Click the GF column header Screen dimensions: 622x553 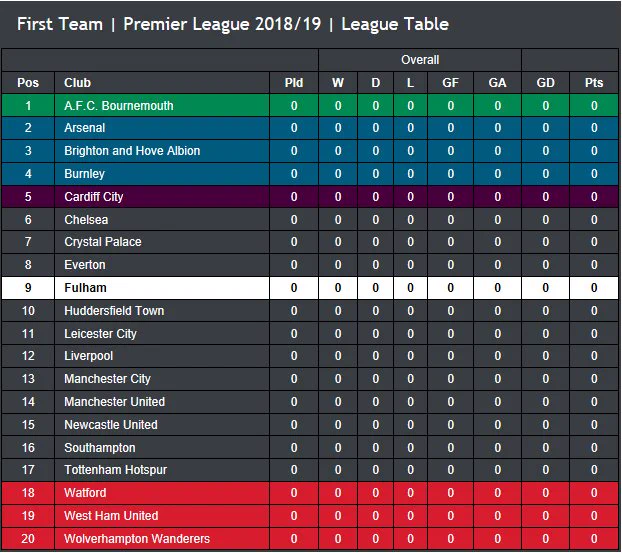pos(450,83)
